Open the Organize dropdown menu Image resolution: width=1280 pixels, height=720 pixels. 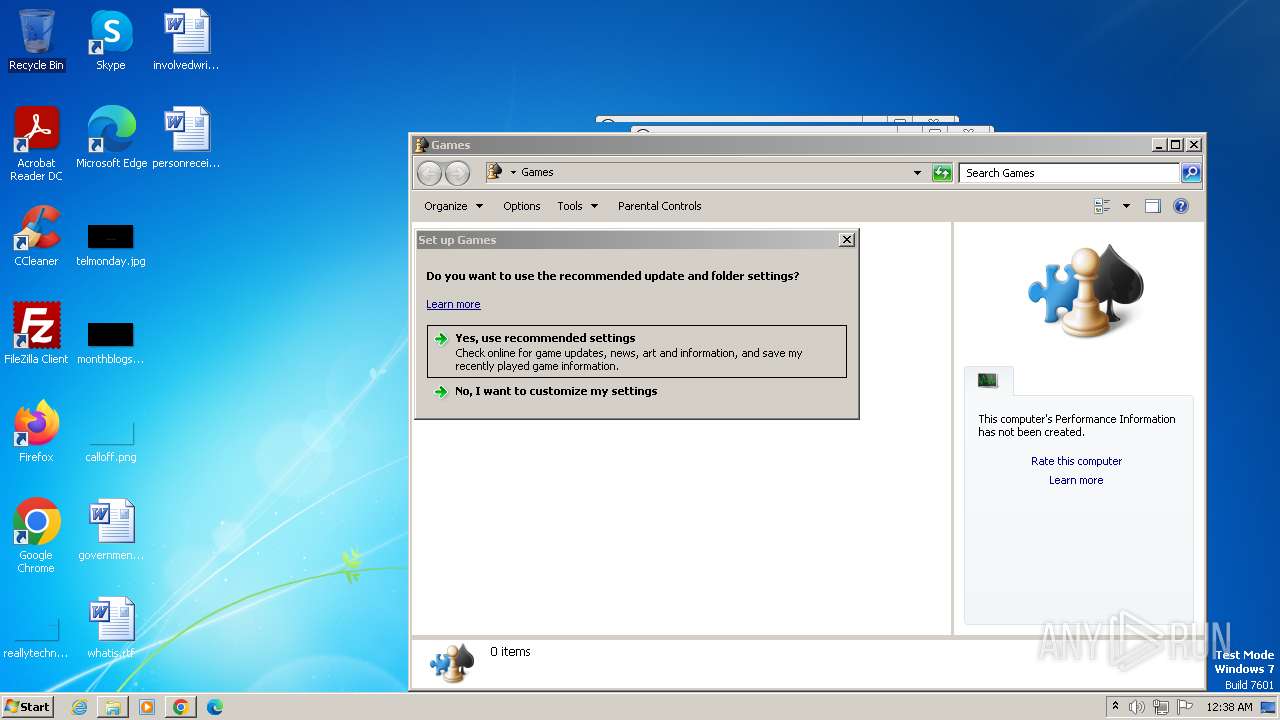click(453, 206)
